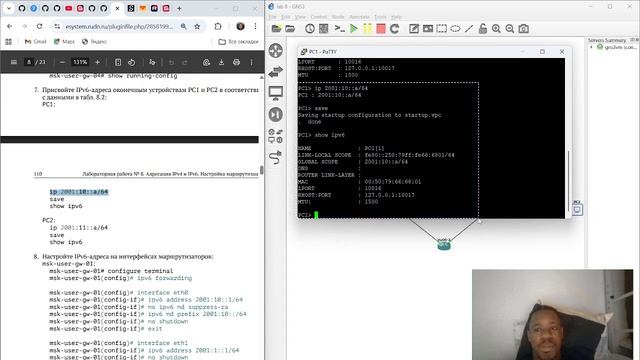Viewport: 640px width, 360px height.
Task: Download the PDF file
Action: coord(221,62)
